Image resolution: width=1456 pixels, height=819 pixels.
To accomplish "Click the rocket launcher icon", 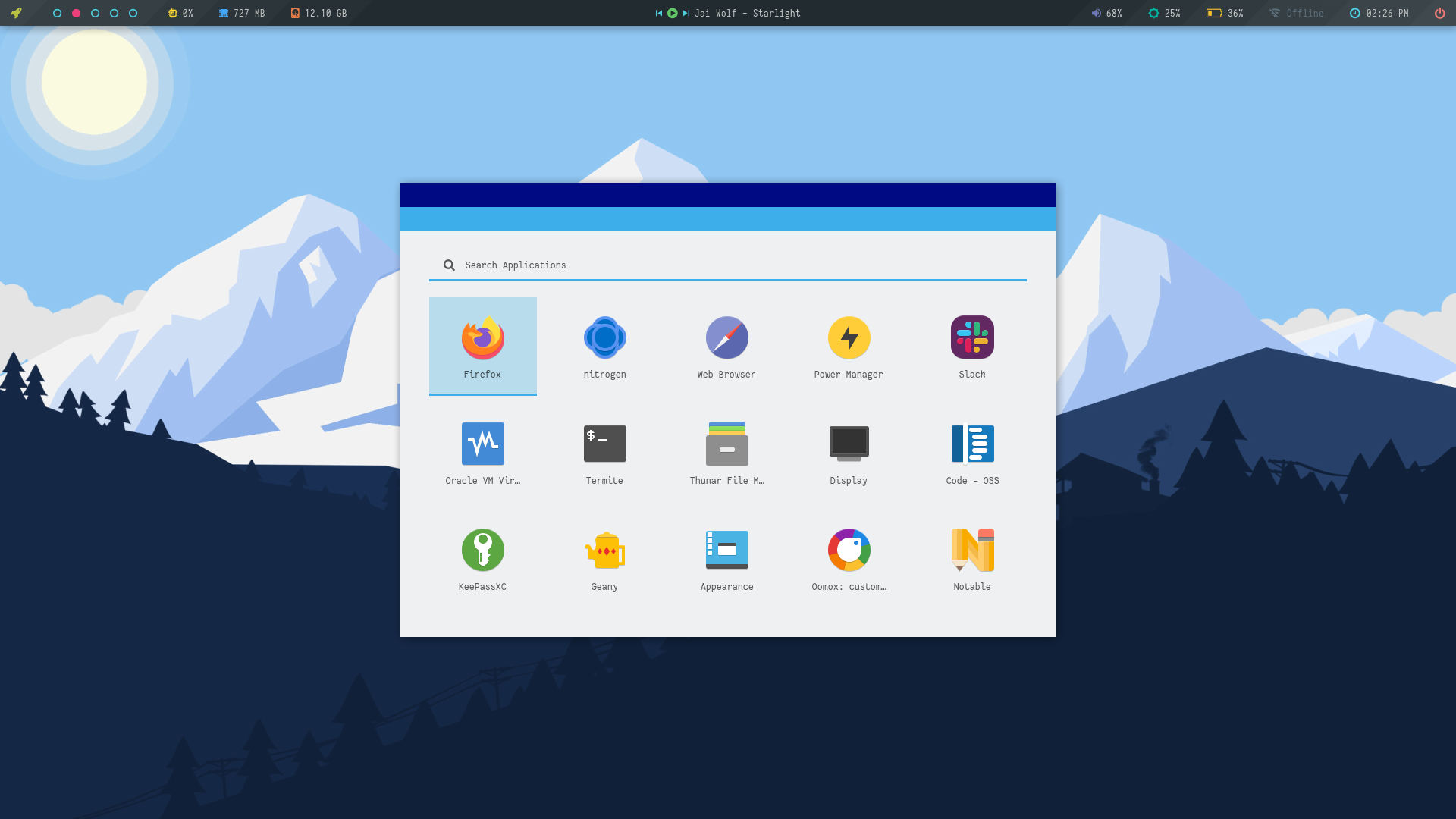I will pyautogui.click(x=16, y=13).
